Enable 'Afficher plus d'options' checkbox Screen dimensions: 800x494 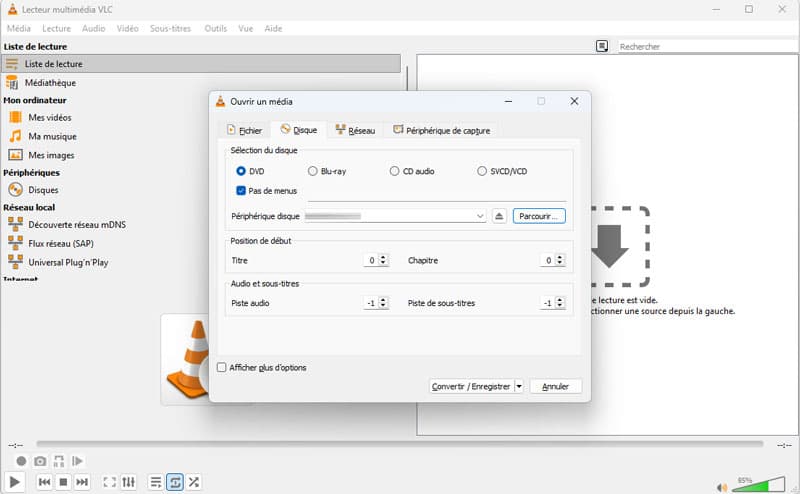pyautogui.click(x=222, y=367)
